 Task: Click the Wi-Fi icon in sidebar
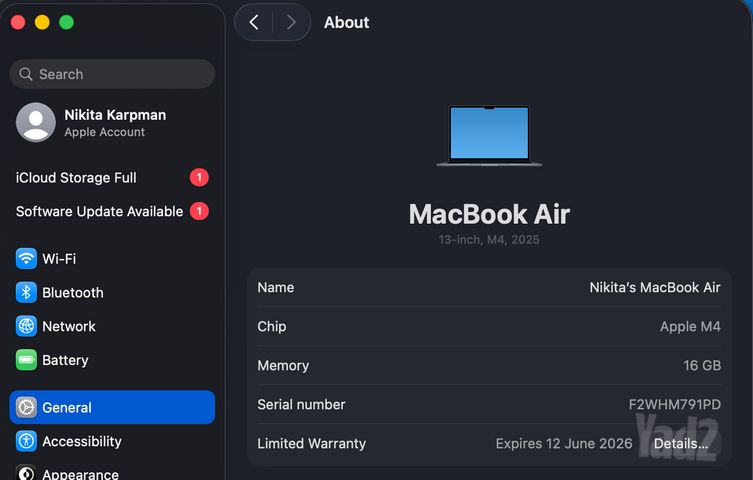tap(26, 259)
